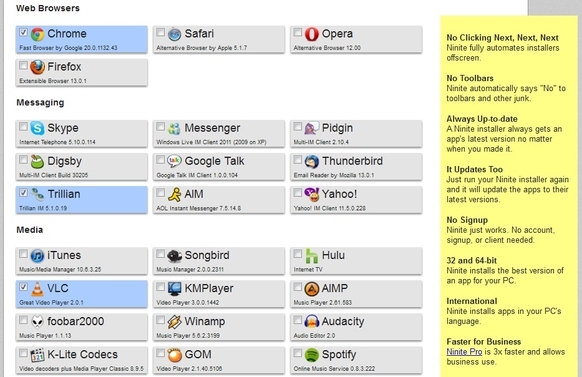Tick the Digsby checkbox
Screen dimensions: 582x377
(23, 160)
